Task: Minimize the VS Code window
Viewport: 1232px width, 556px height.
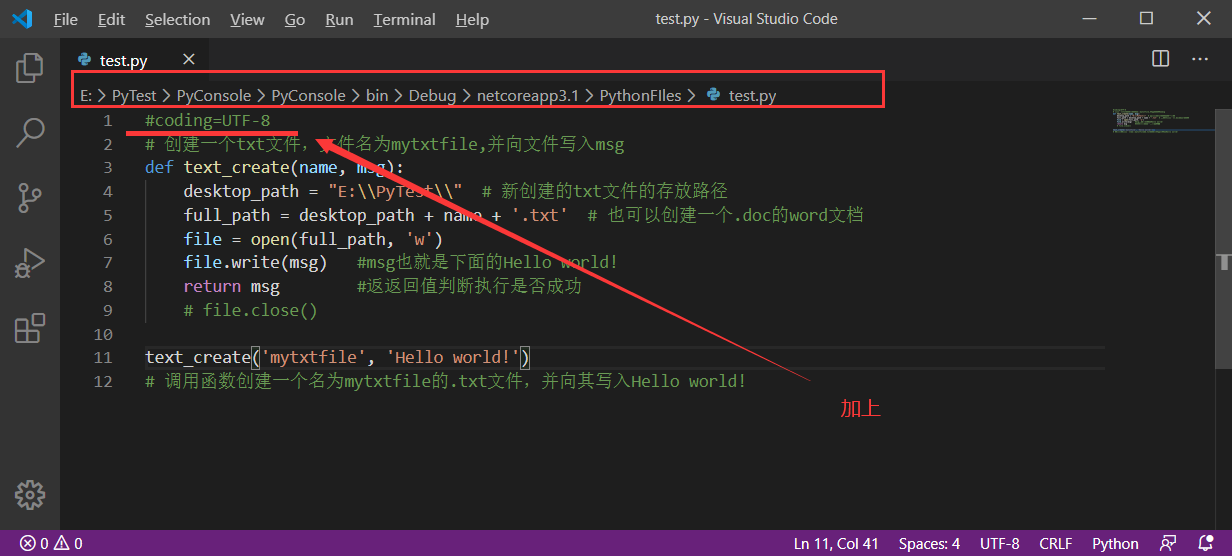Action: pyautogui.click(x=1092, y=19)
